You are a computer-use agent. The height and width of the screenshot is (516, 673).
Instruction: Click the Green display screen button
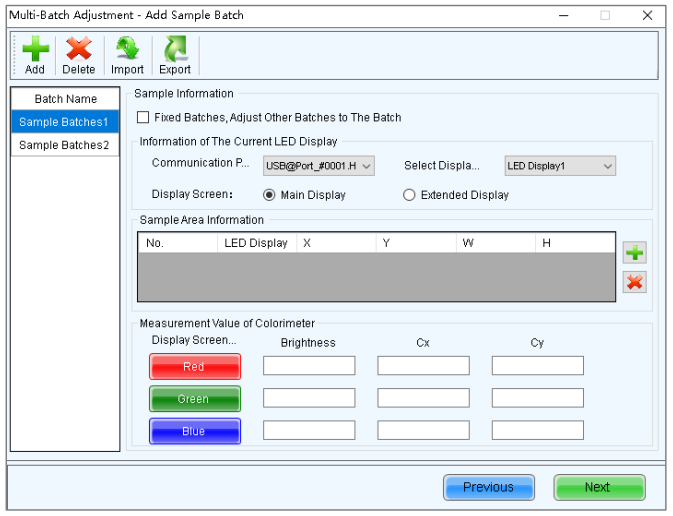pos(195,399)
